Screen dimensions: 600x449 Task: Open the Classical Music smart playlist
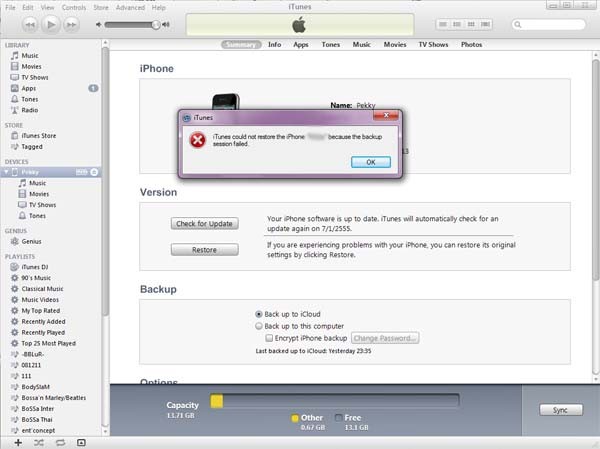[x=42, y=289]
